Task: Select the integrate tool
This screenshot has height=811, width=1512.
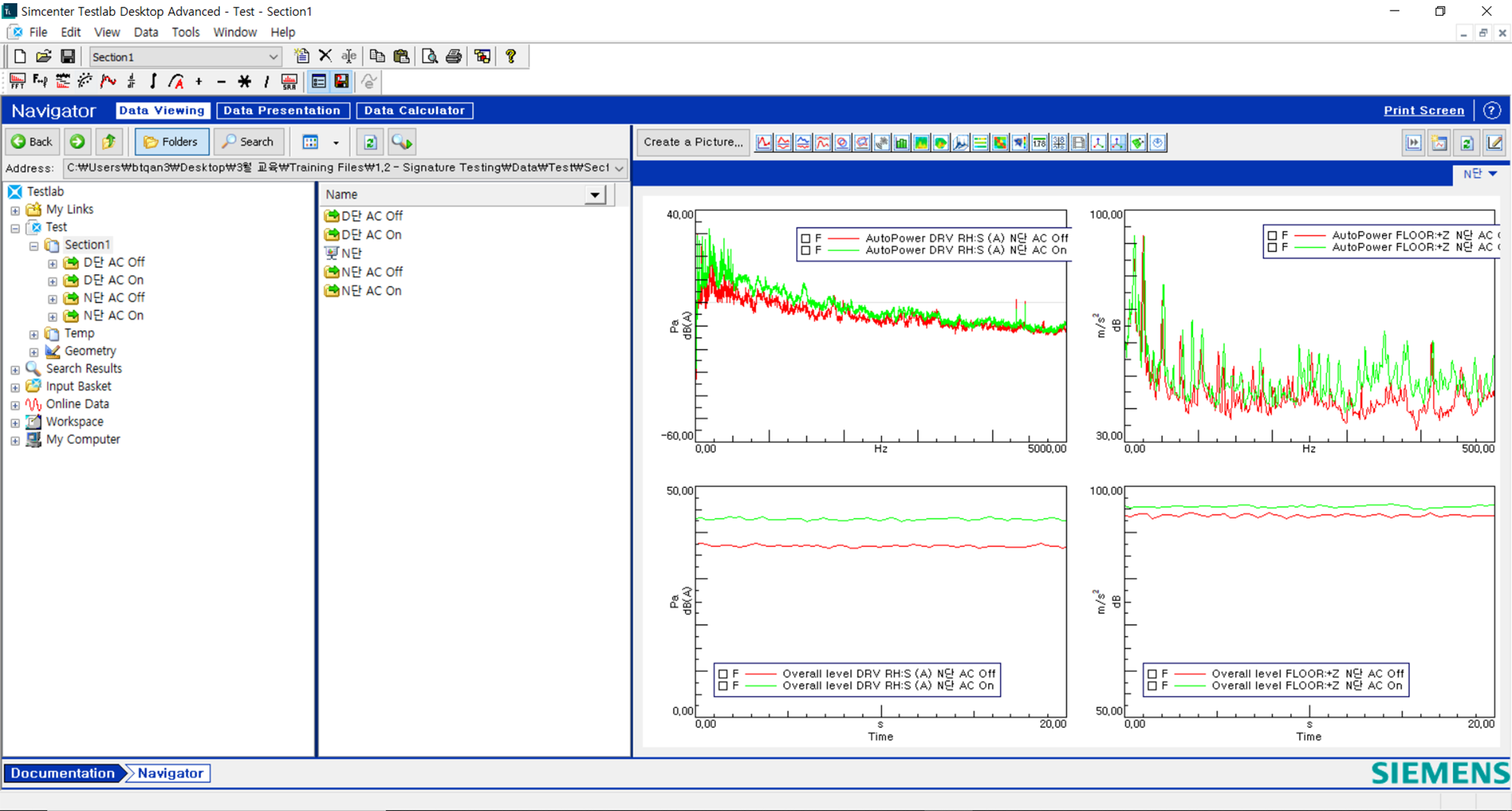Action: pos(153,81)
